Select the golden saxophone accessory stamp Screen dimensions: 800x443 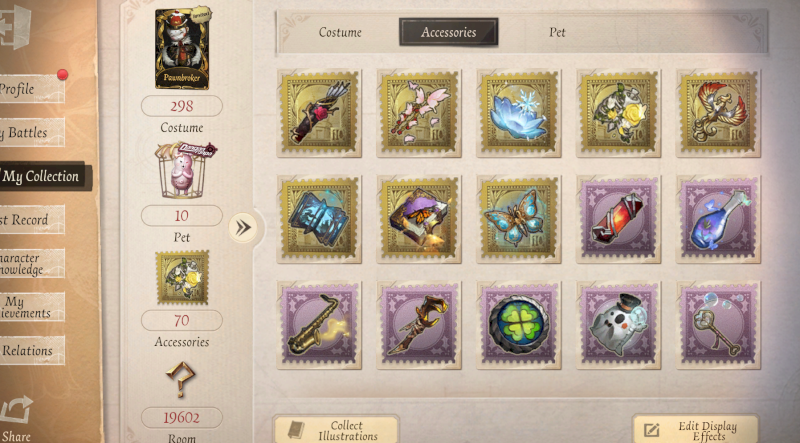319,325
